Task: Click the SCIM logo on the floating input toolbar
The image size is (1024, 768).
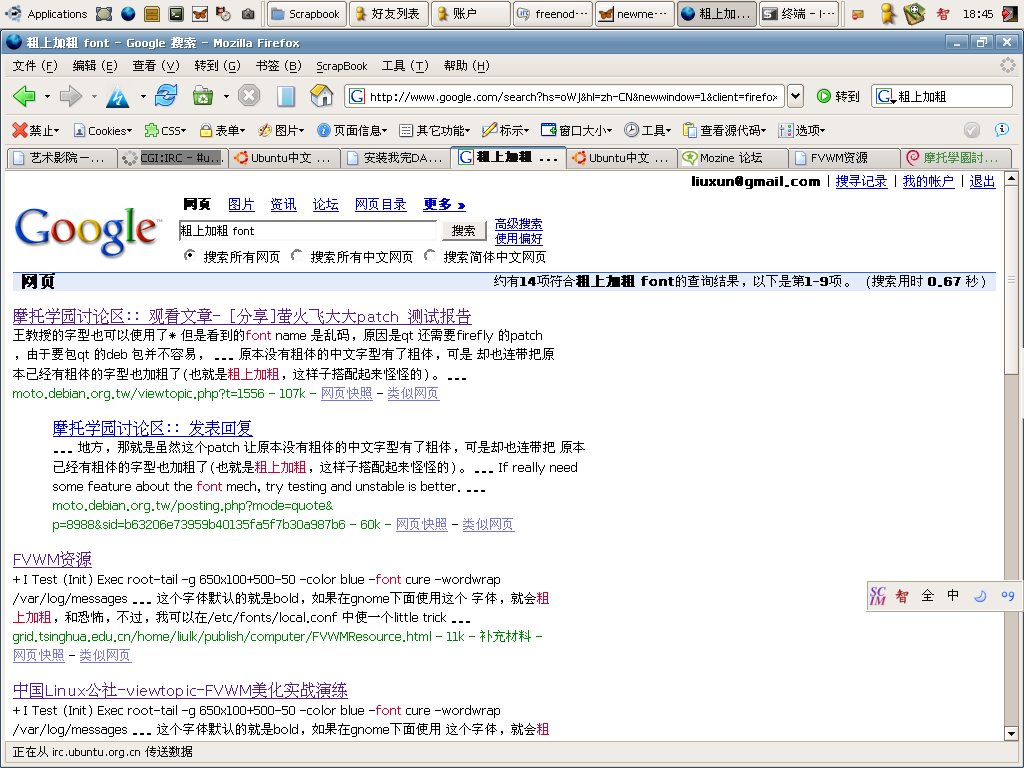Action: coord(878,596)
